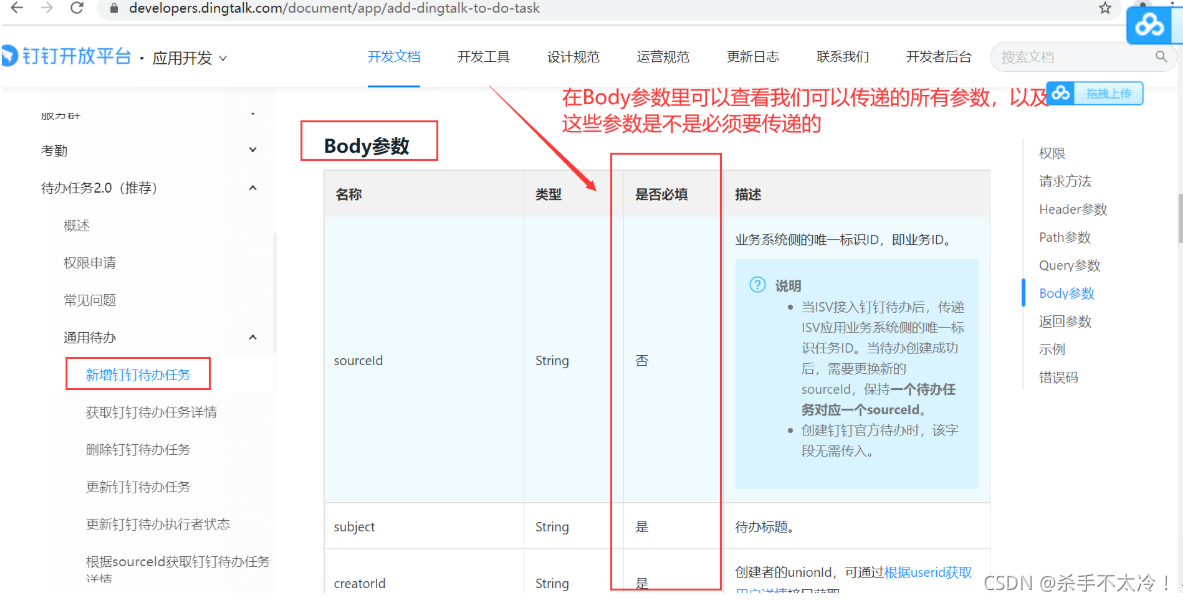Jump to Header参数 in the page outline

[x=1073, y=210]
